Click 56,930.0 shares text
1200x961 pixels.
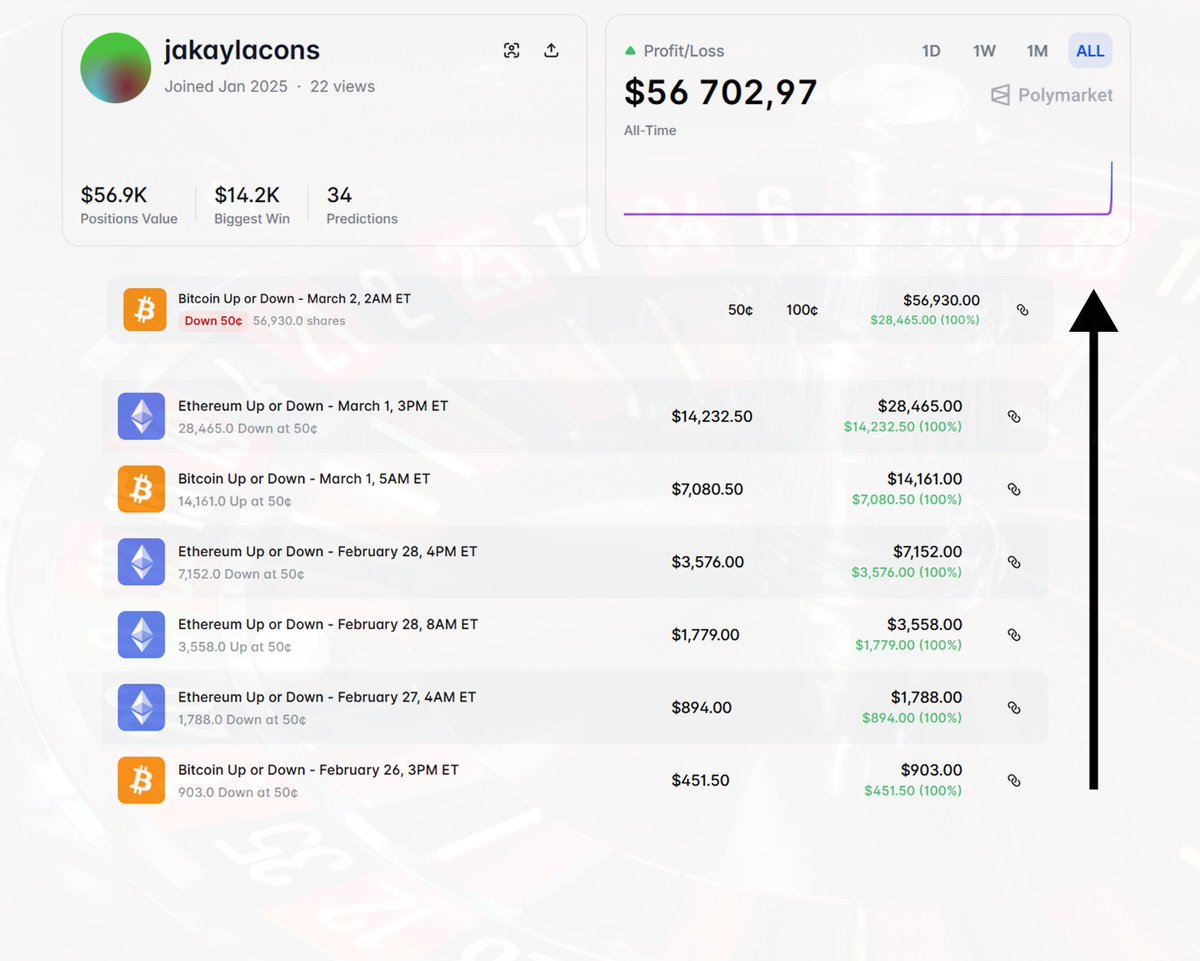pyautogui.click(x=299, y=321)
